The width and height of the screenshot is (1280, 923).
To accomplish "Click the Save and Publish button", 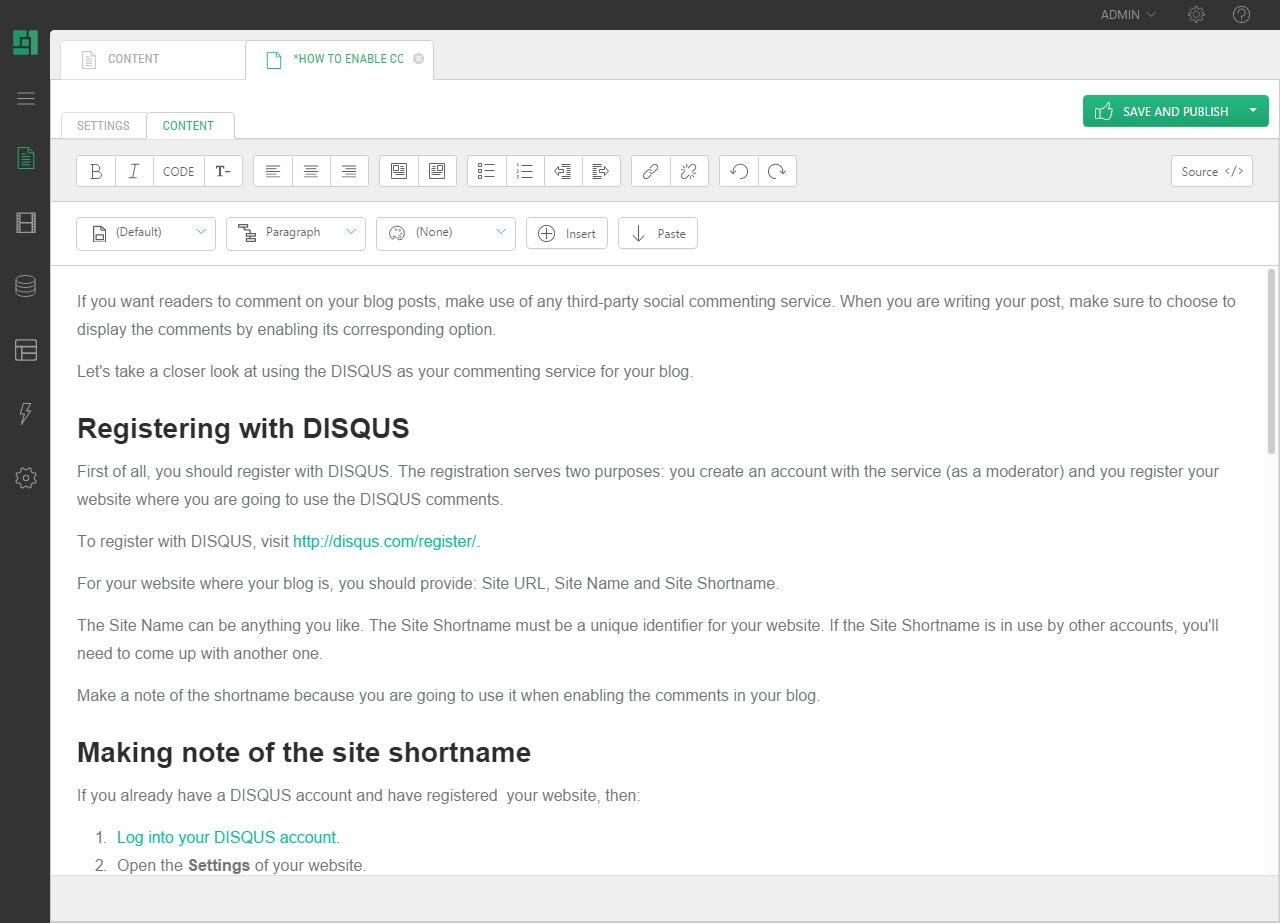I will tap(1162, 111).
